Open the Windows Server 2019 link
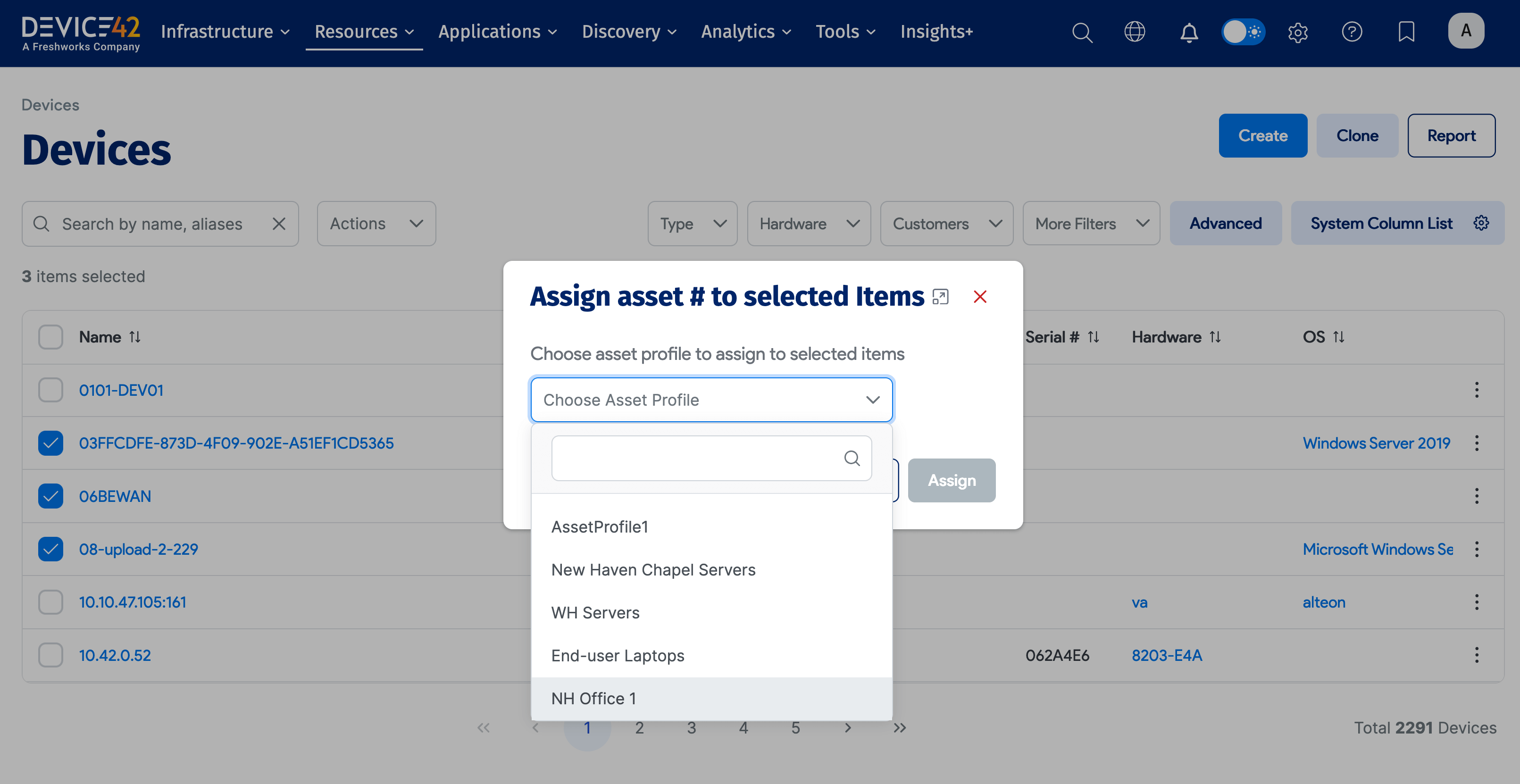The width and height of the screenshot is (1520, 784). tap(1377, 443)
